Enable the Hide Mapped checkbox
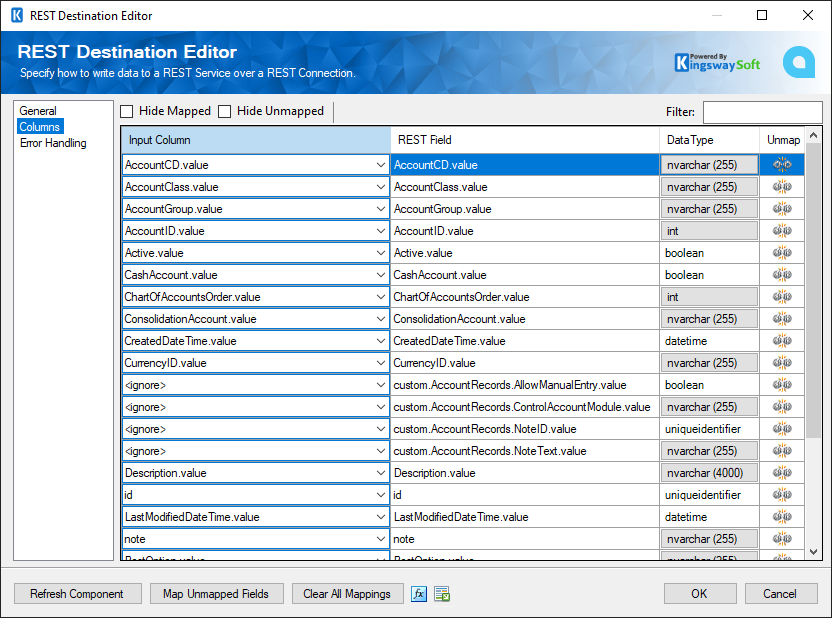 126,111
